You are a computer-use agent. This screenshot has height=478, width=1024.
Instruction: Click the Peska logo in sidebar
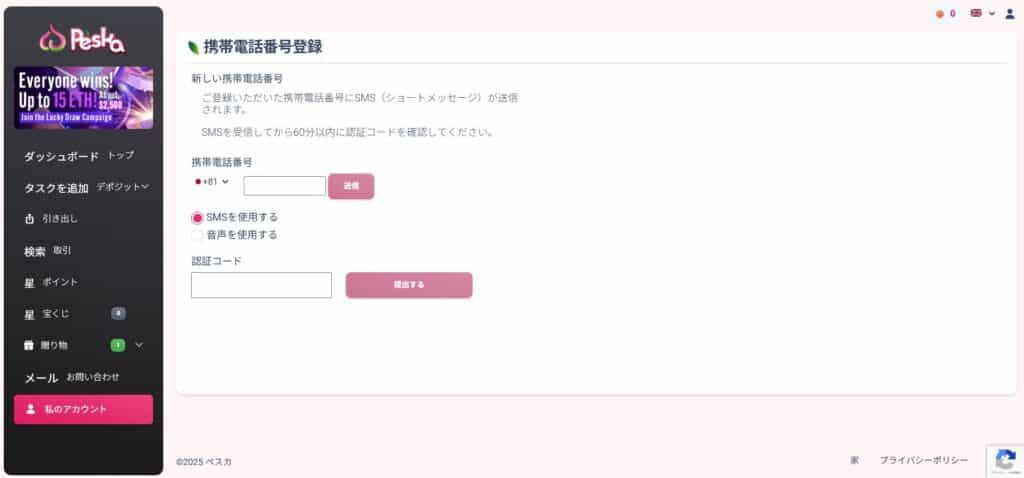click(x=82, y=39)
